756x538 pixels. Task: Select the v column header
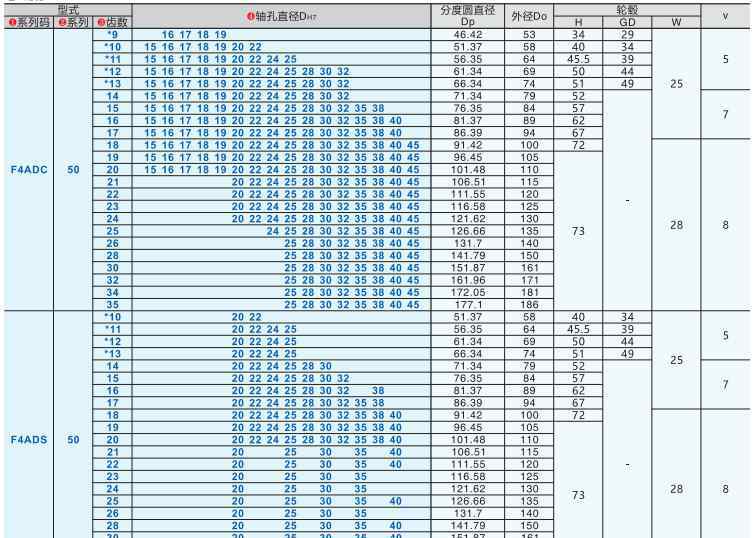[726, 15]
